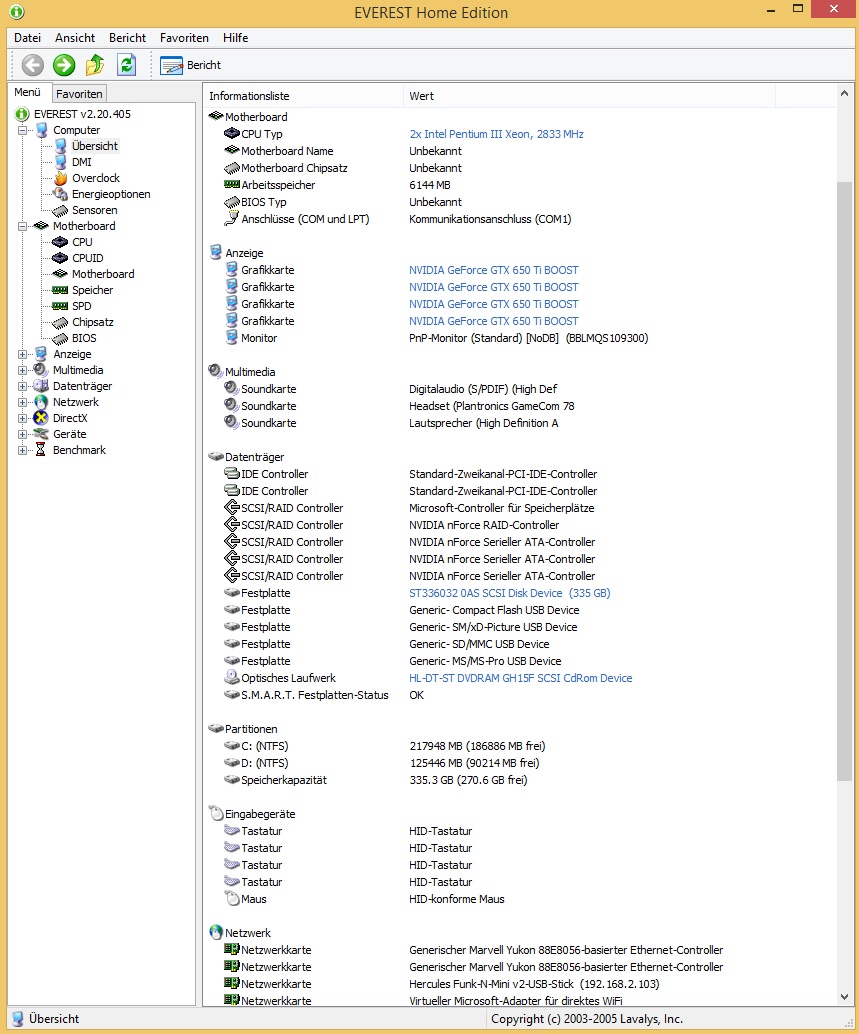Click the go-up-one-level toolbar icon
Image resolution: width=859 pixels, height=1034 pixels.
point(95,65)
